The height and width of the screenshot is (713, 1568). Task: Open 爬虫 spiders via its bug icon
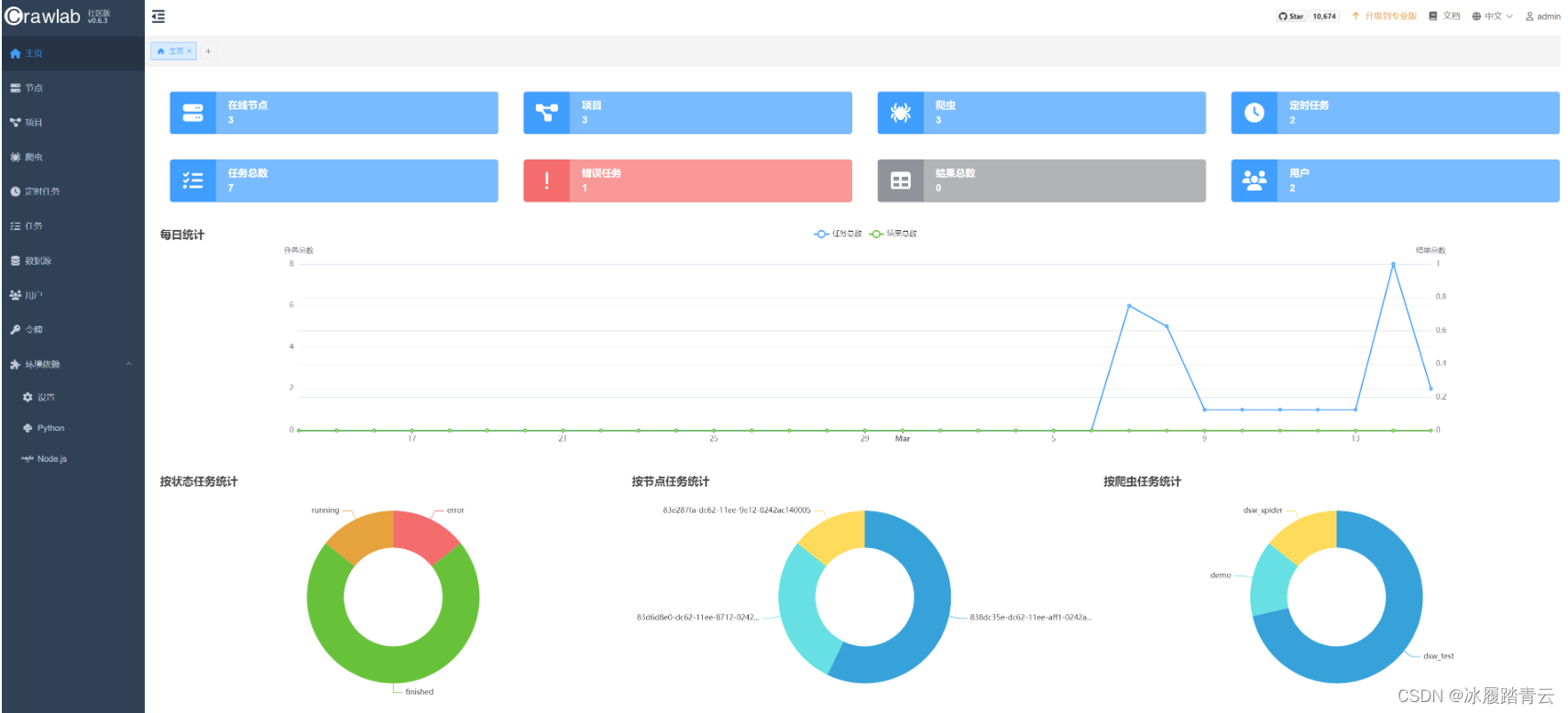tap(16, 157)
